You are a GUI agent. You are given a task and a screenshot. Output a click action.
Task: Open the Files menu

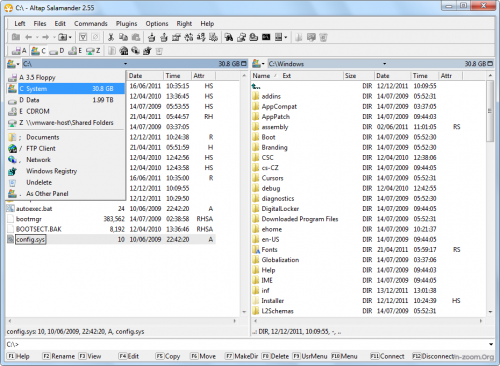pos(40,24)
